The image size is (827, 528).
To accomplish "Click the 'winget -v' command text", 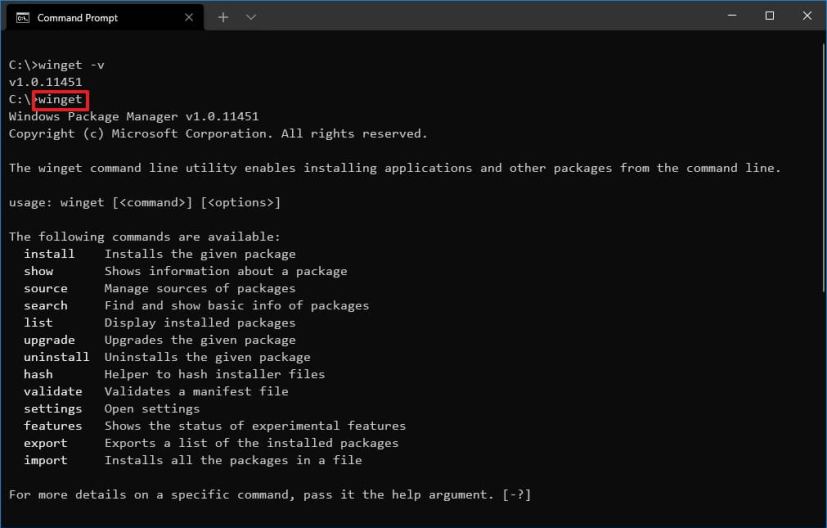I will [x=71, y=65].
